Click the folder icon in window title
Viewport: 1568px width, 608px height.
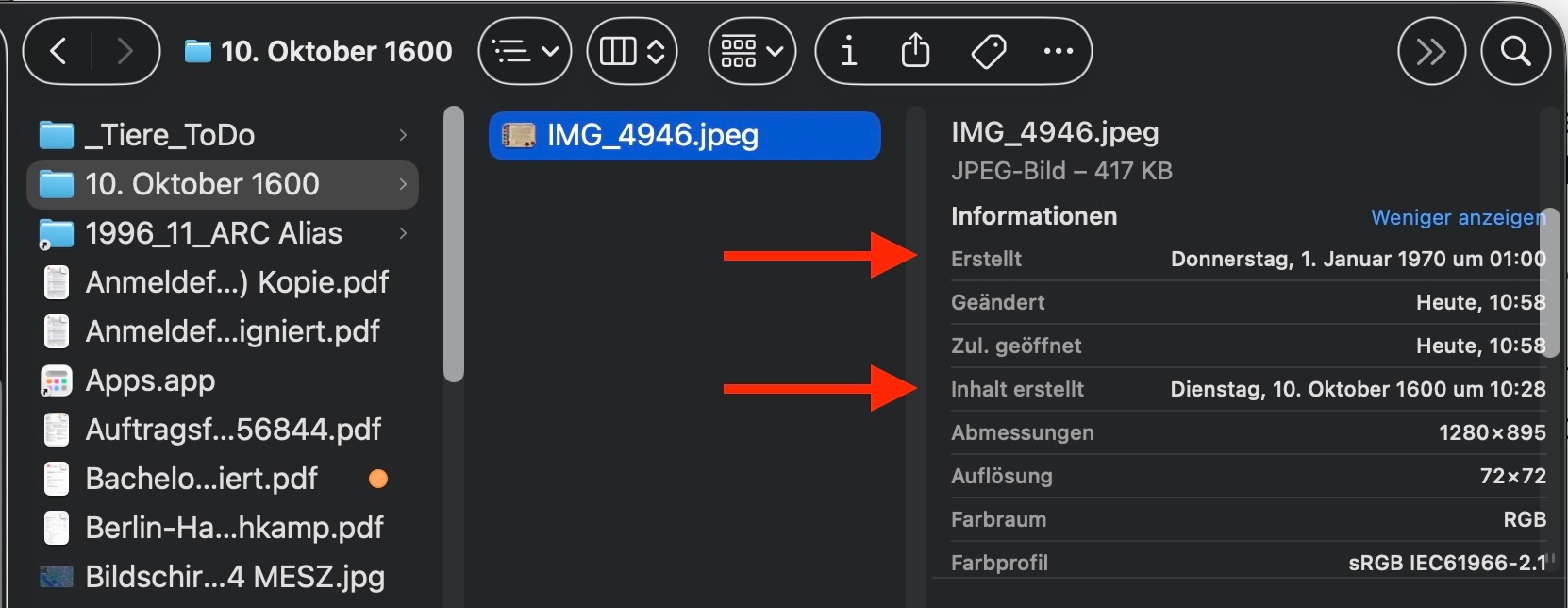[197, 51]
